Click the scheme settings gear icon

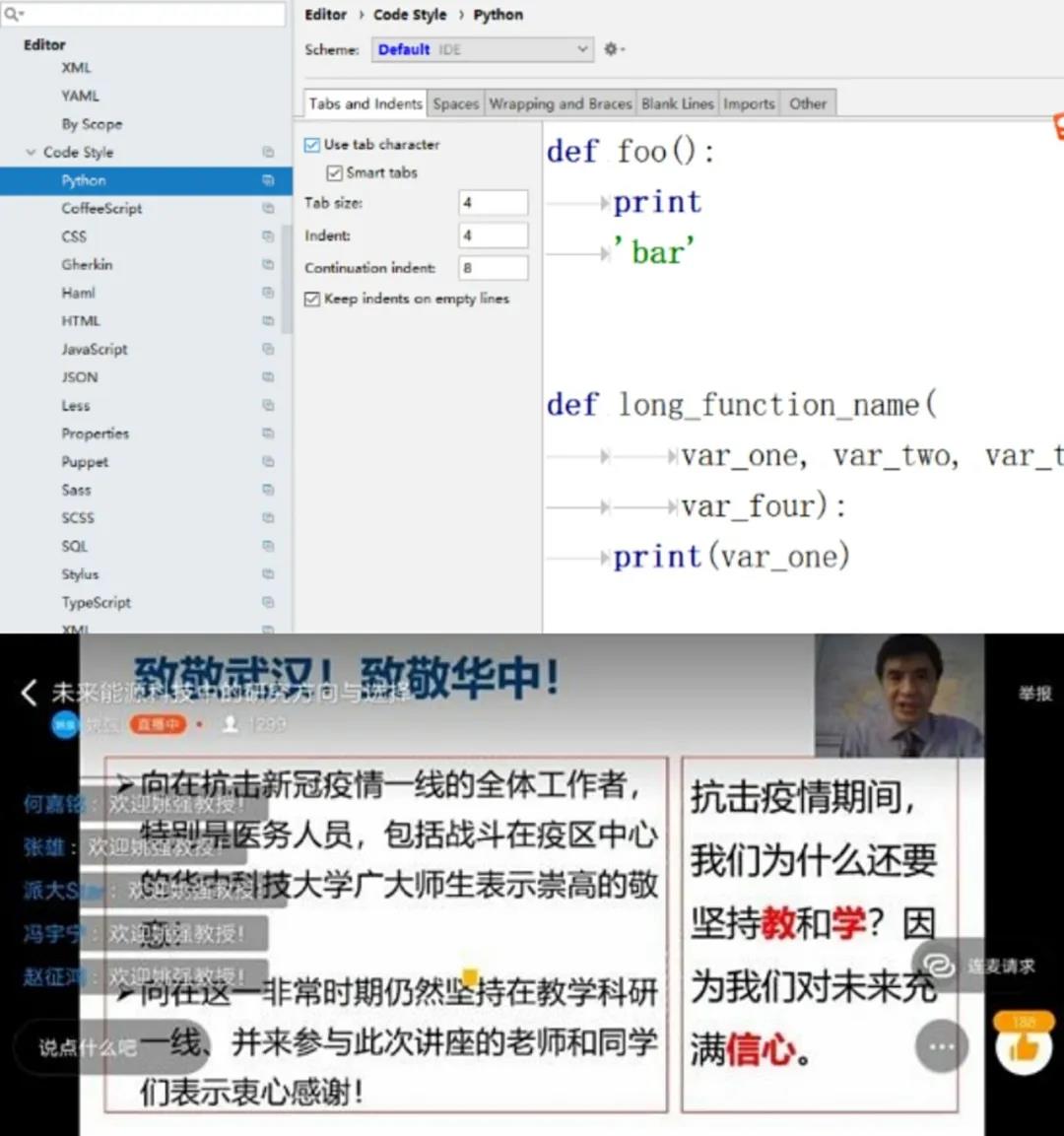pyautogui.click(x=613, y=49)
